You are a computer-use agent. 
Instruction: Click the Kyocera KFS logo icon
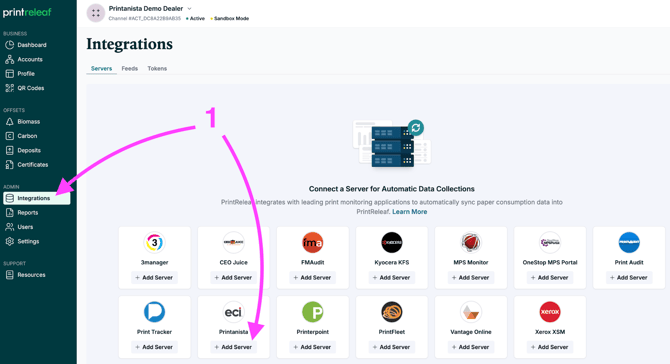[x=391, y=243]
